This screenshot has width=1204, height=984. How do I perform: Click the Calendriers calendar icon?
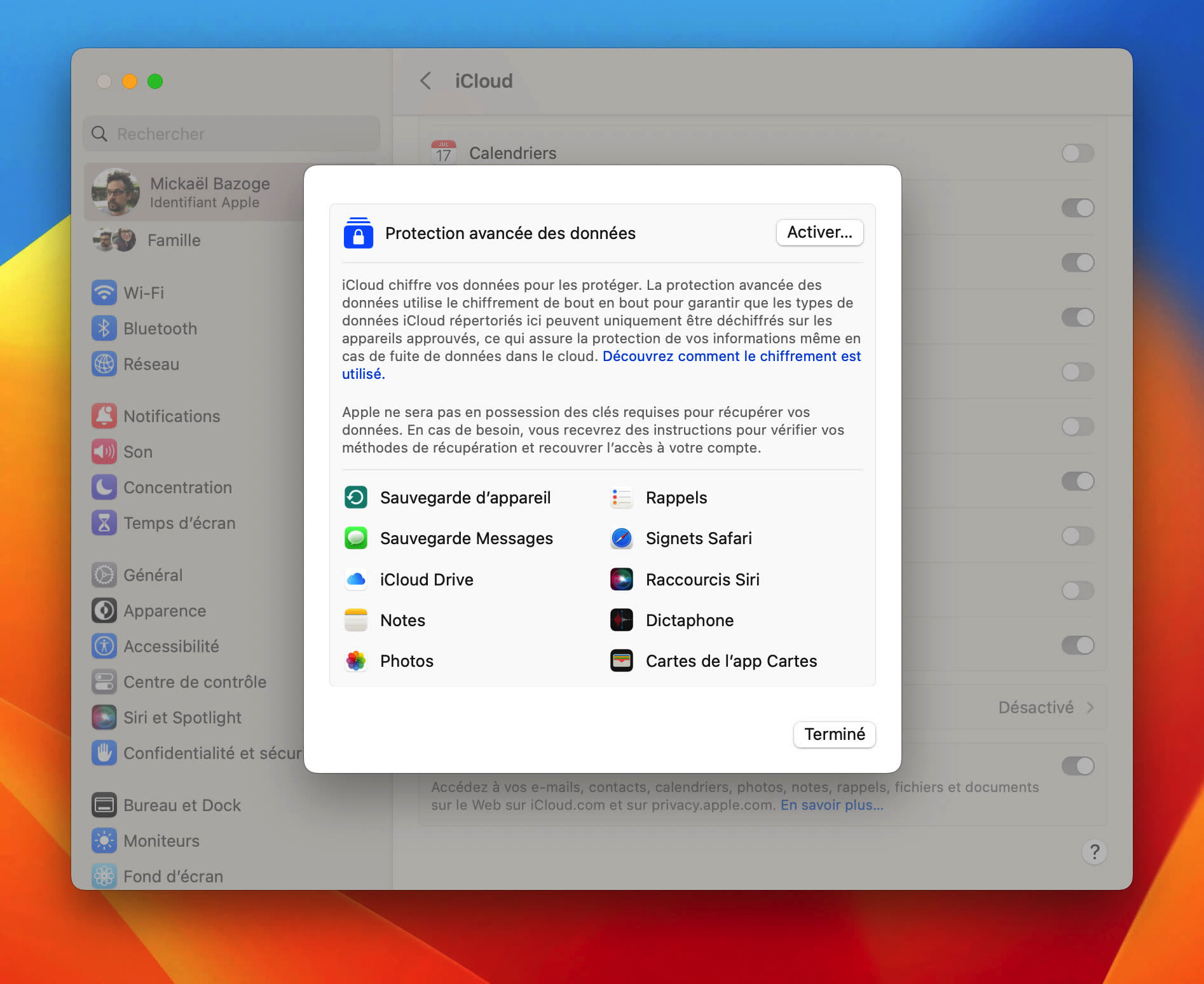444,152
